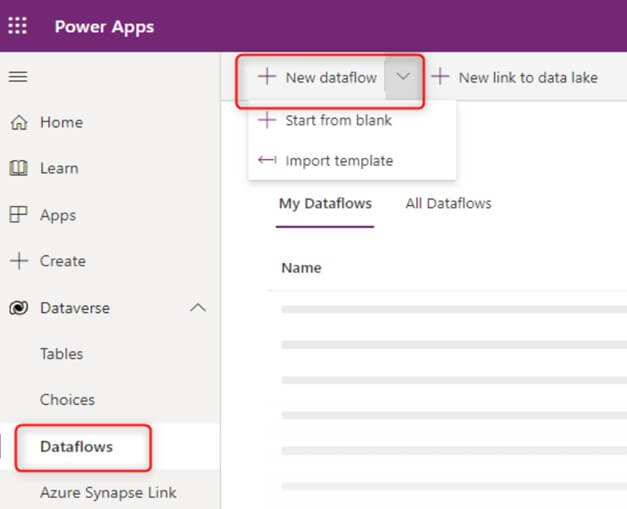The width and height of the screenshot is (627, 509).
Task: Switch to All Dataflows tab
Action: [x=448, y=204]
